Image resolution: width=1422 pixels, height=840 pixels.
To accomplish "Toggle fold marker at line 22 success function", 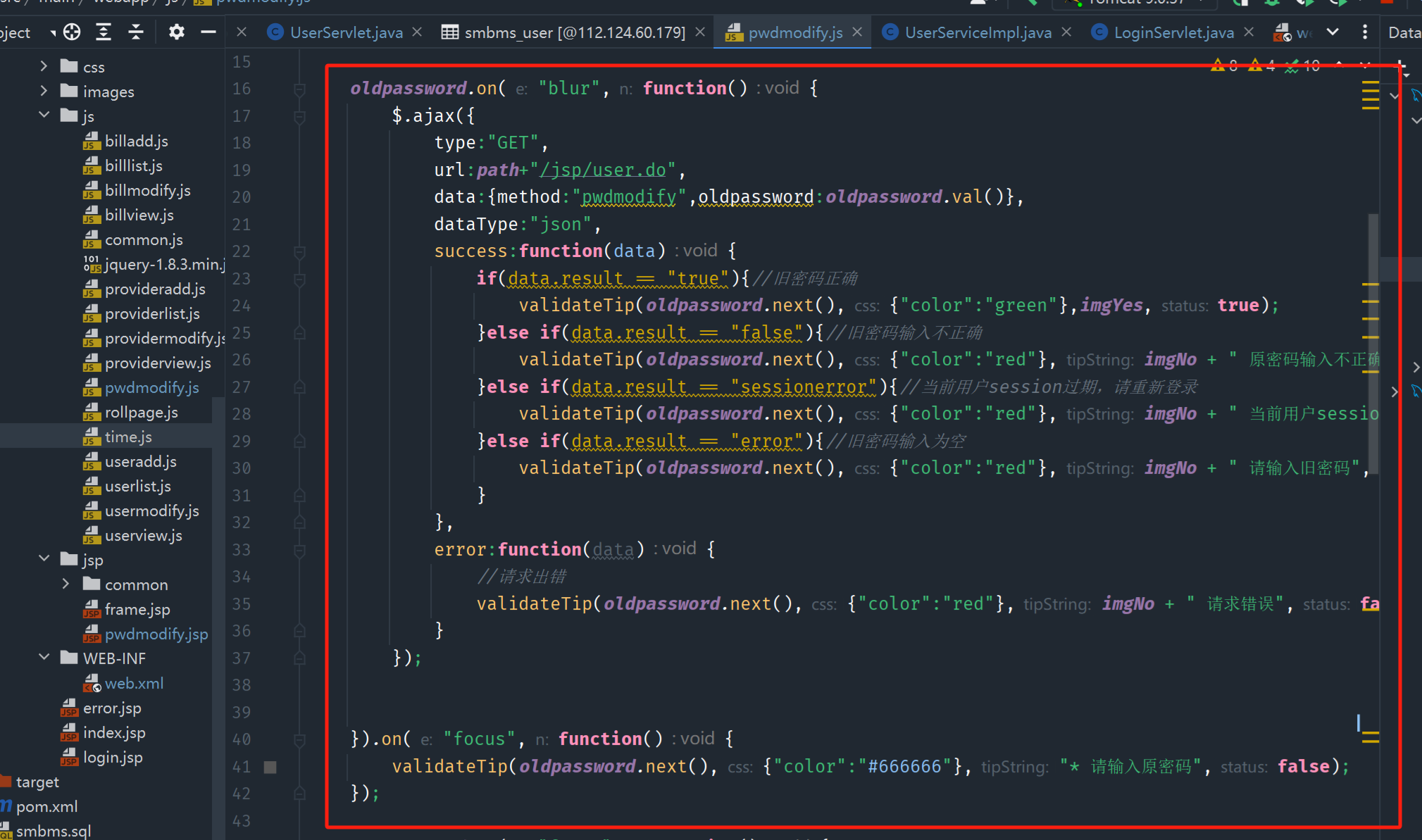I will tap(299, 251).
